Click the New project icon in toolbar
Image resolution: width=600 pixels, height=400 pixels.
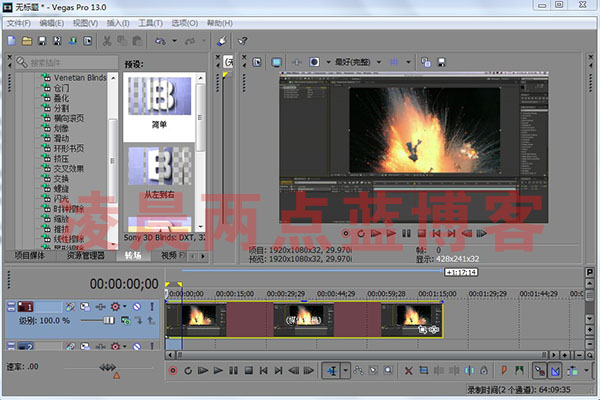pos(11,41)
